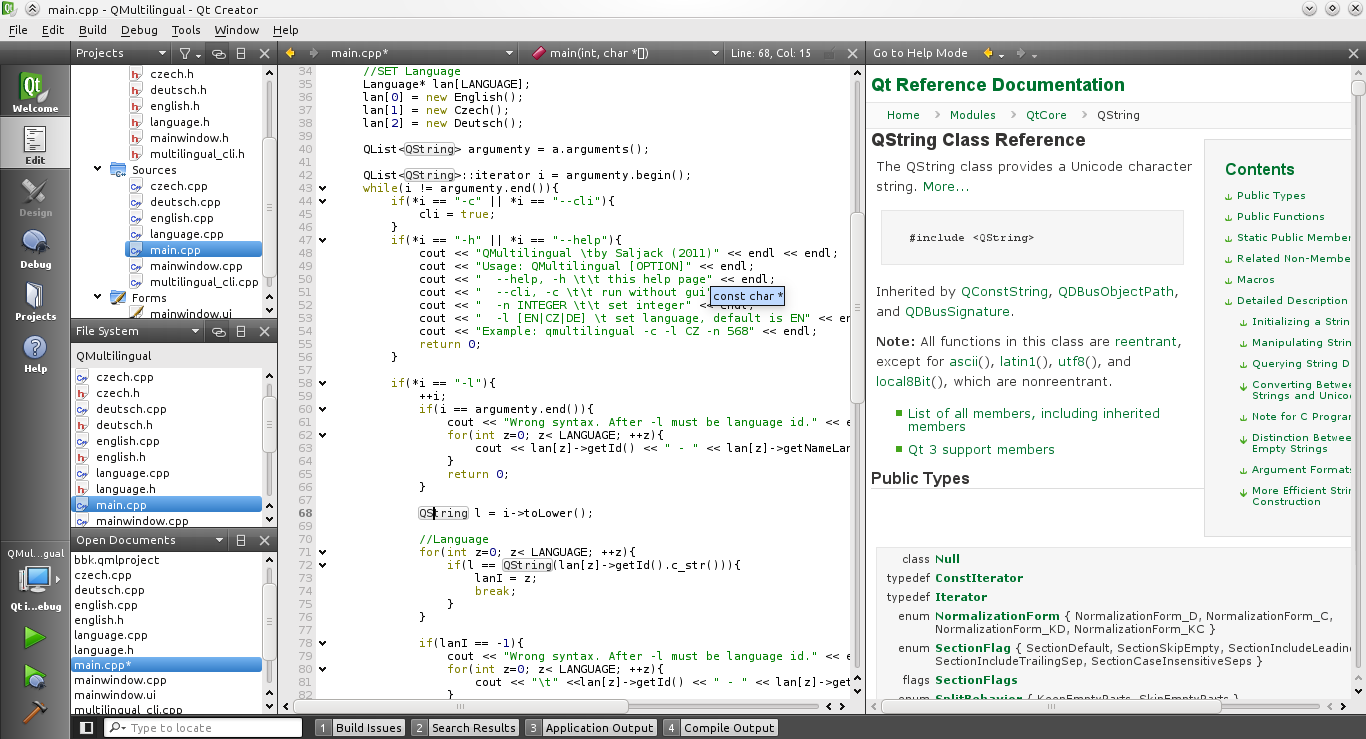The height and width of the screenshot is (739, 1366).
Task: Select mainwindow.cpp in Sources tree
Action: (x=196, y=266)
